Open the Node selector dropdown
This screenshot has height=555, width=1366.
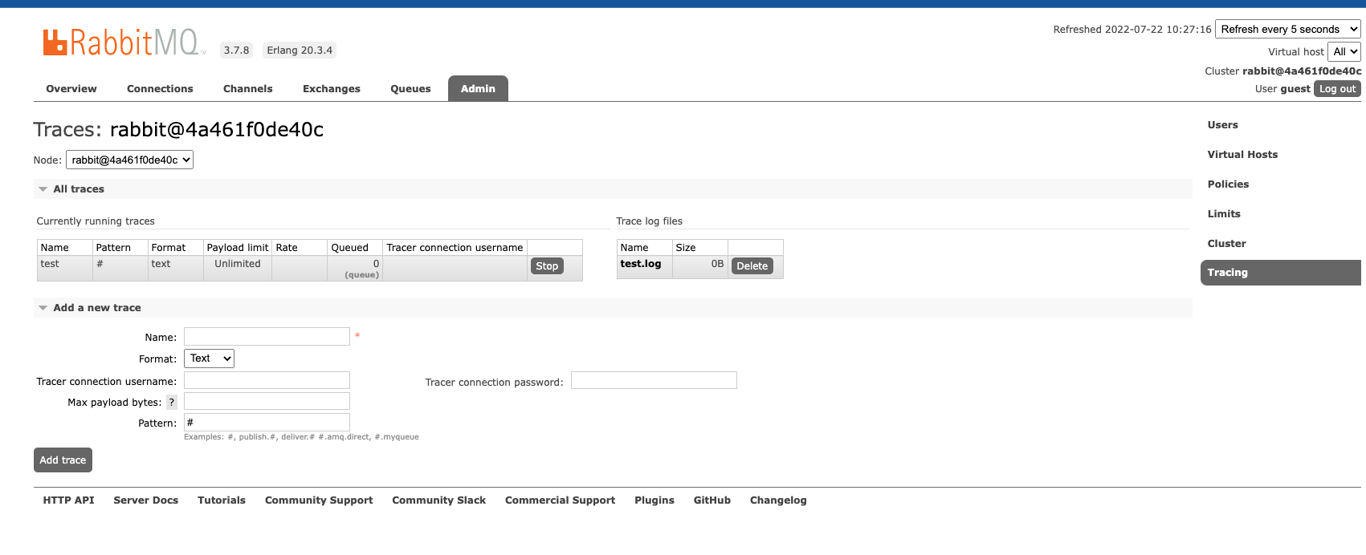(x=130, y=160)
